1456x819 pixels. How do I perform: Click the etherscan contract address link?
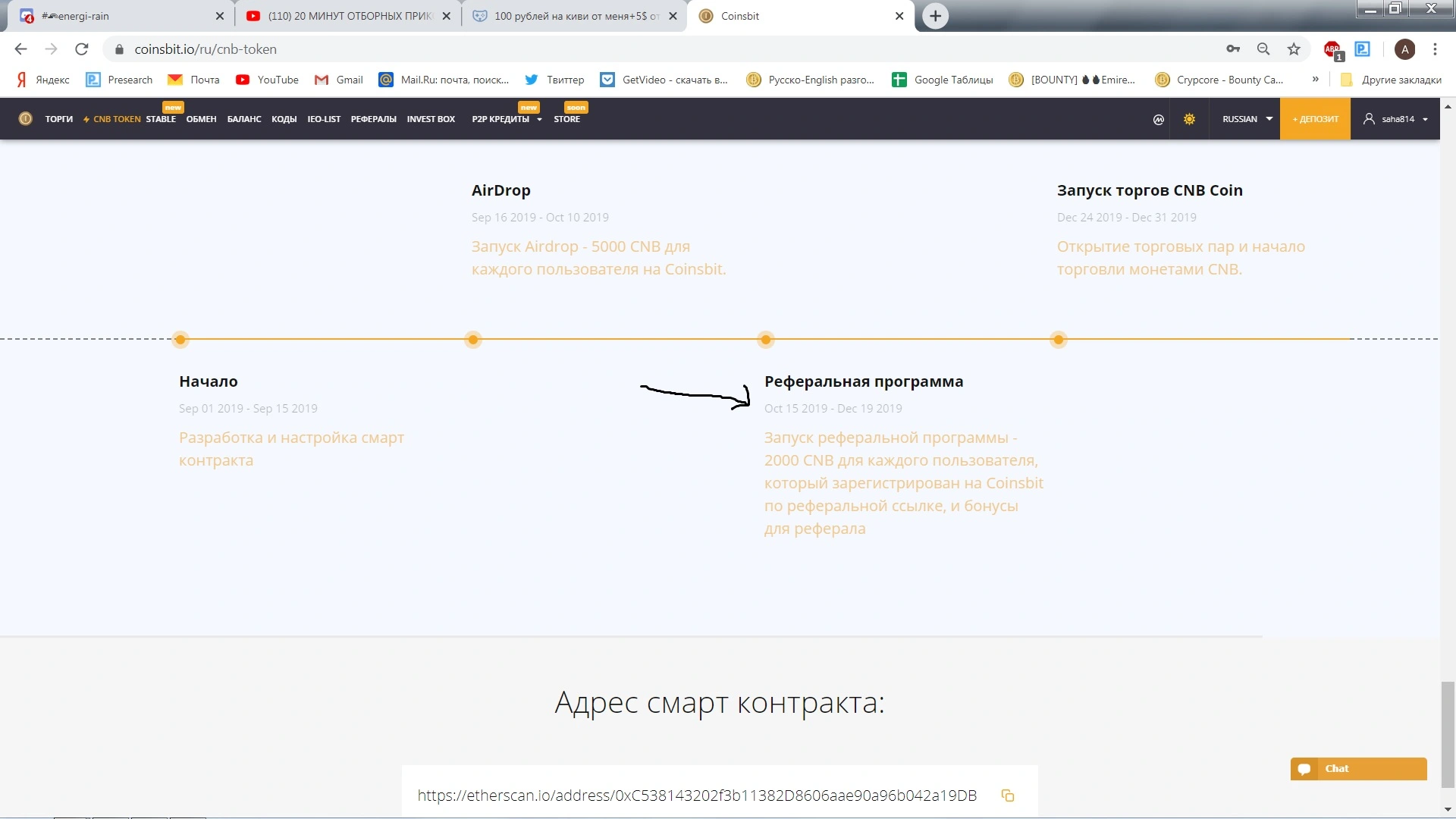[697, 795]
